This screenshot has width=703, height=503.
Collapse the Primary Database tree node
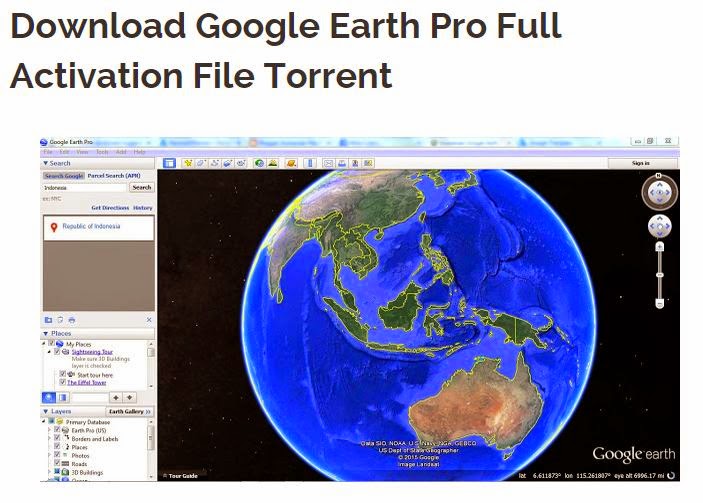[x=44, y=422]
